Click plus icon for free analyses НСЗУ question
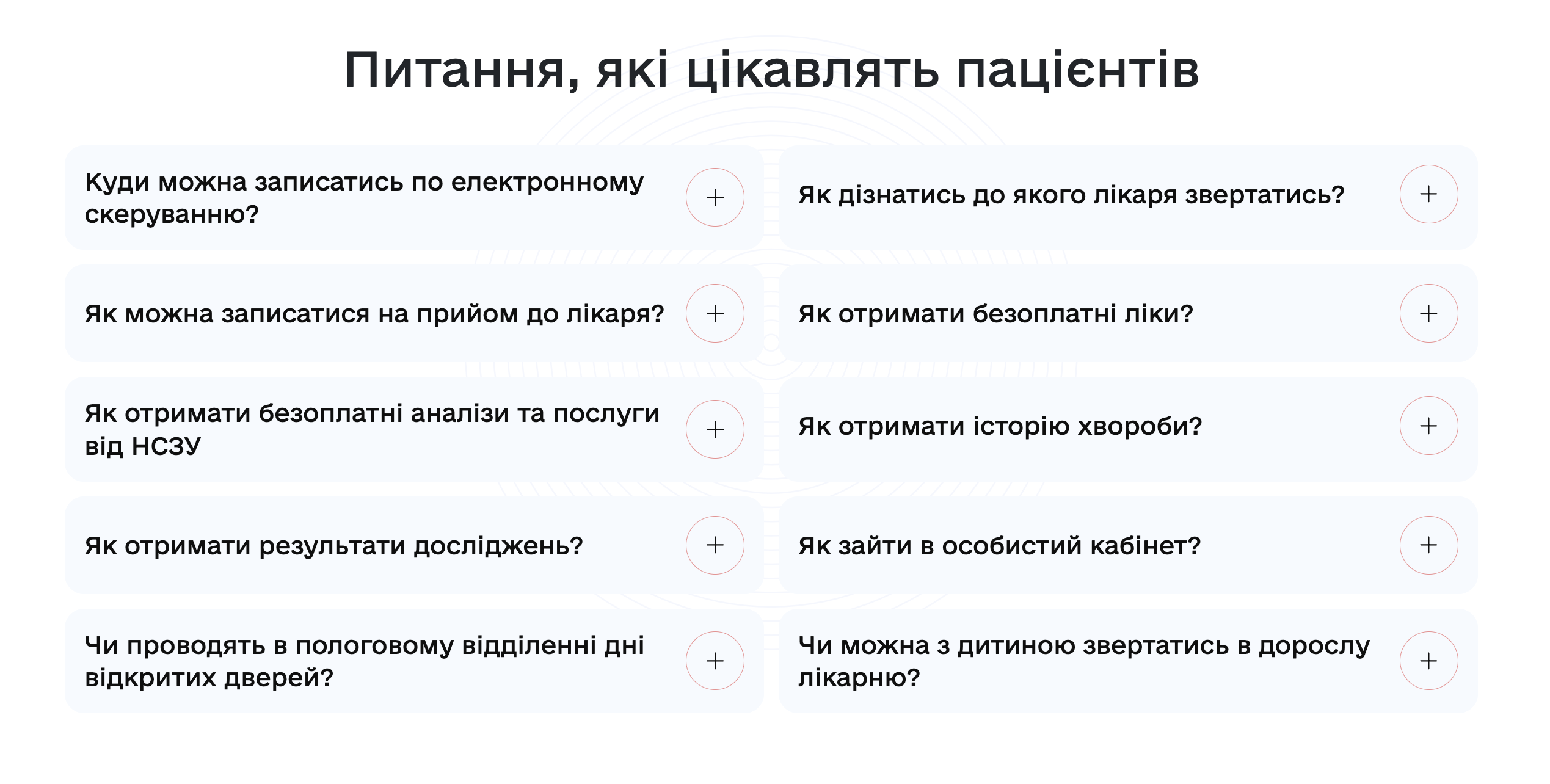The height and width of the screenshot is (784, 1550). pos(715,429)
